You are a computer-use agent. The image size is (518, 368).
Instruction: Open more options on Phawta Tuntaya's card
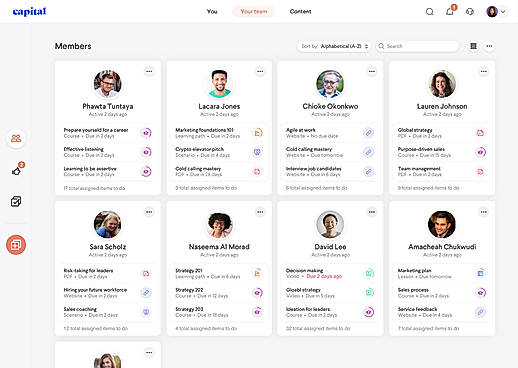pyautogui.click(x=149, y=71)
